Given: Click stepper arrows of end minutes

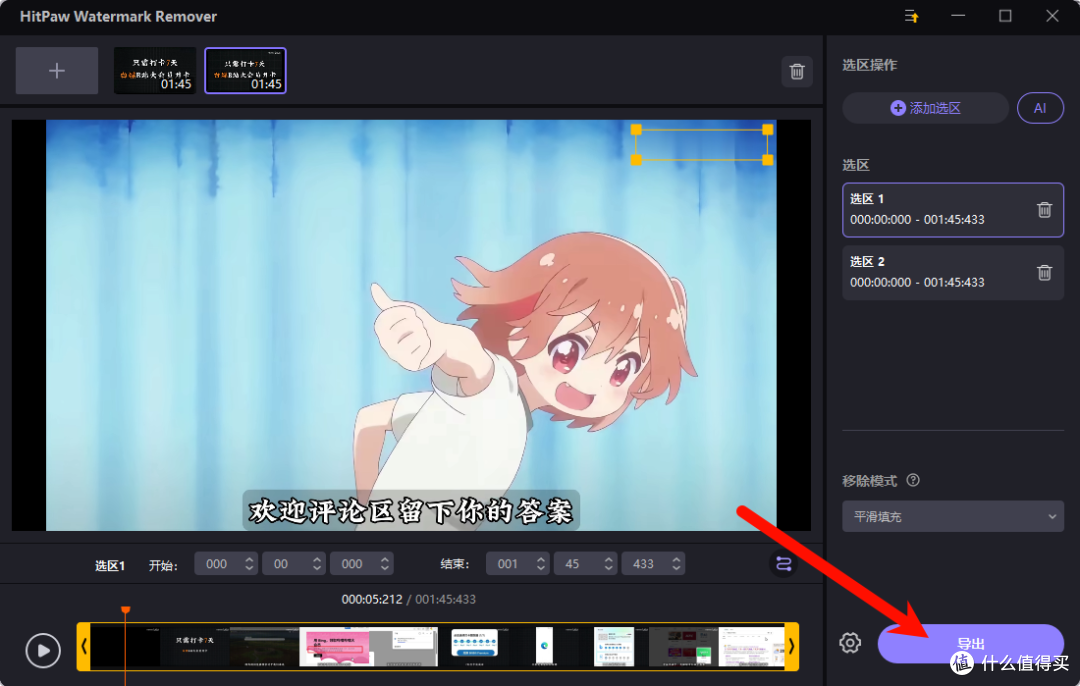Looking at the screenshot, I should point(541,564).
